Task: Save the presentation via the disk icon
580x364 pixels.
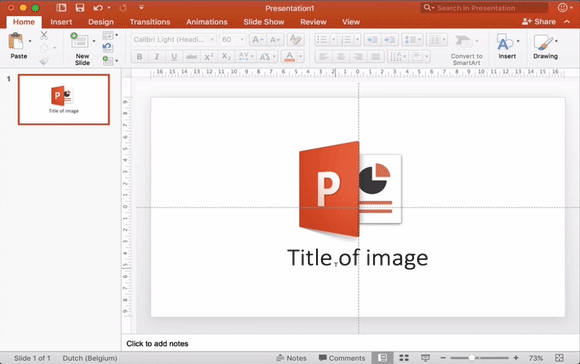Action: pyautogui.click(x=80, y=8)
